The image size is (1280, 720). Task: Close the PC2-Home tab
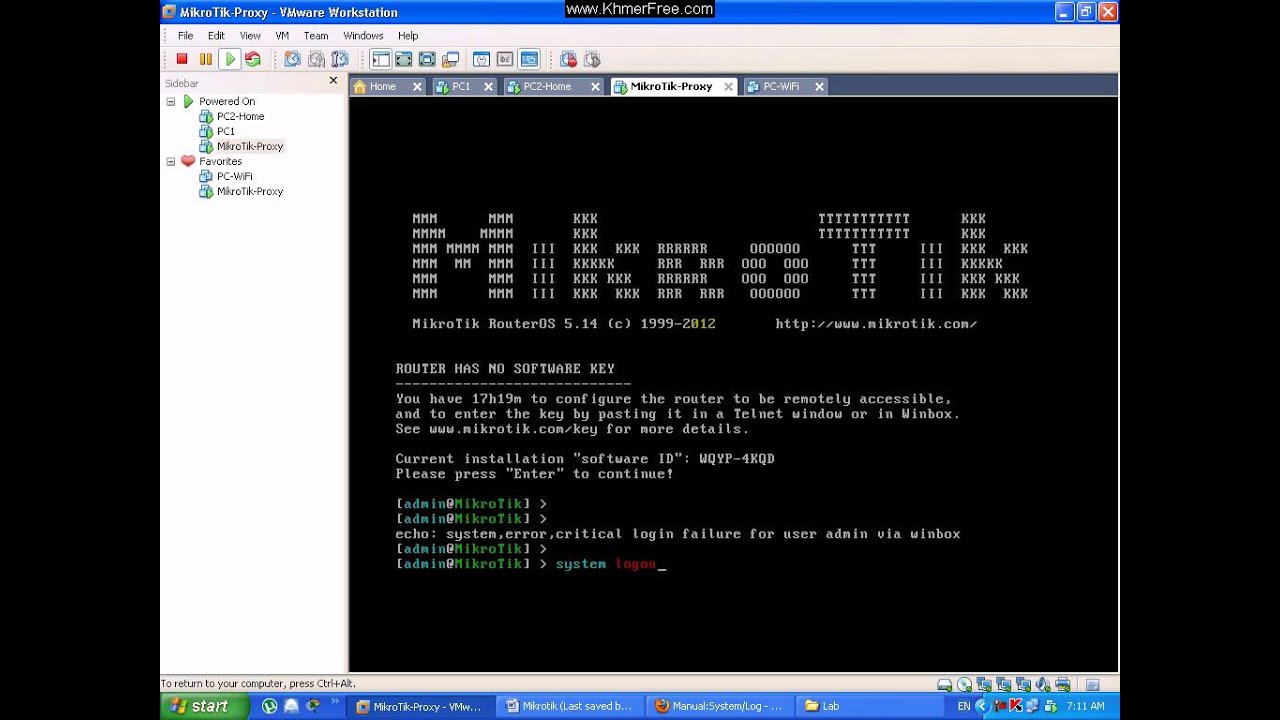[x=595, y=87]
